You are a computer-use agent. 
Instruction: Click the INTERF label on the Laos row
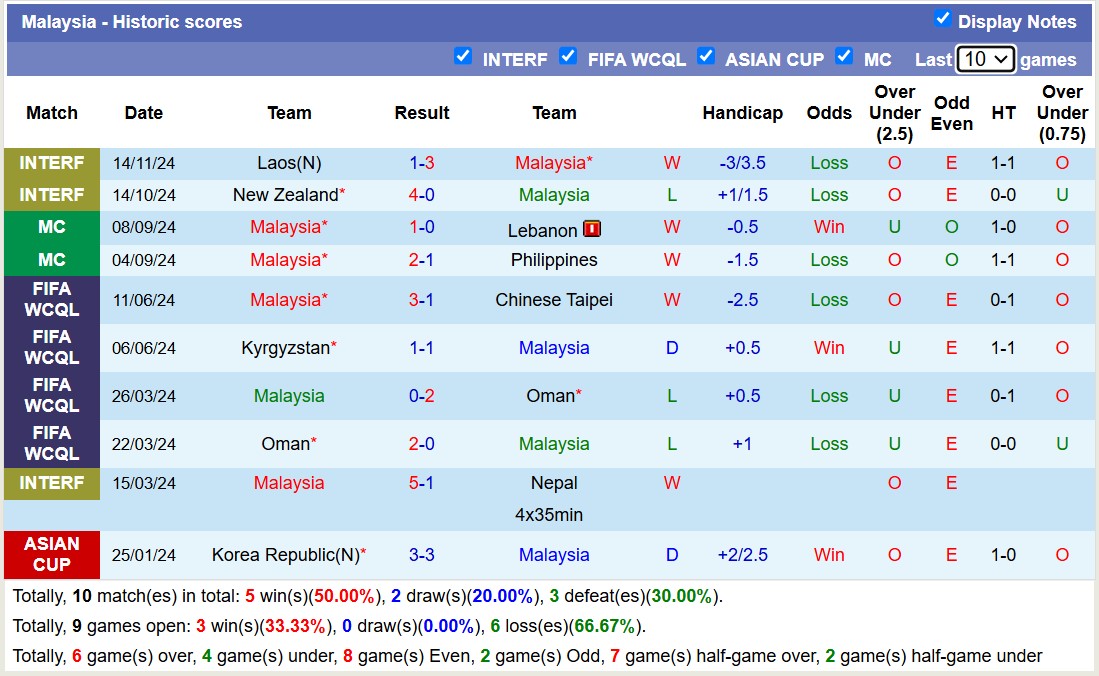pyautogui.click(x=52, y=162)
